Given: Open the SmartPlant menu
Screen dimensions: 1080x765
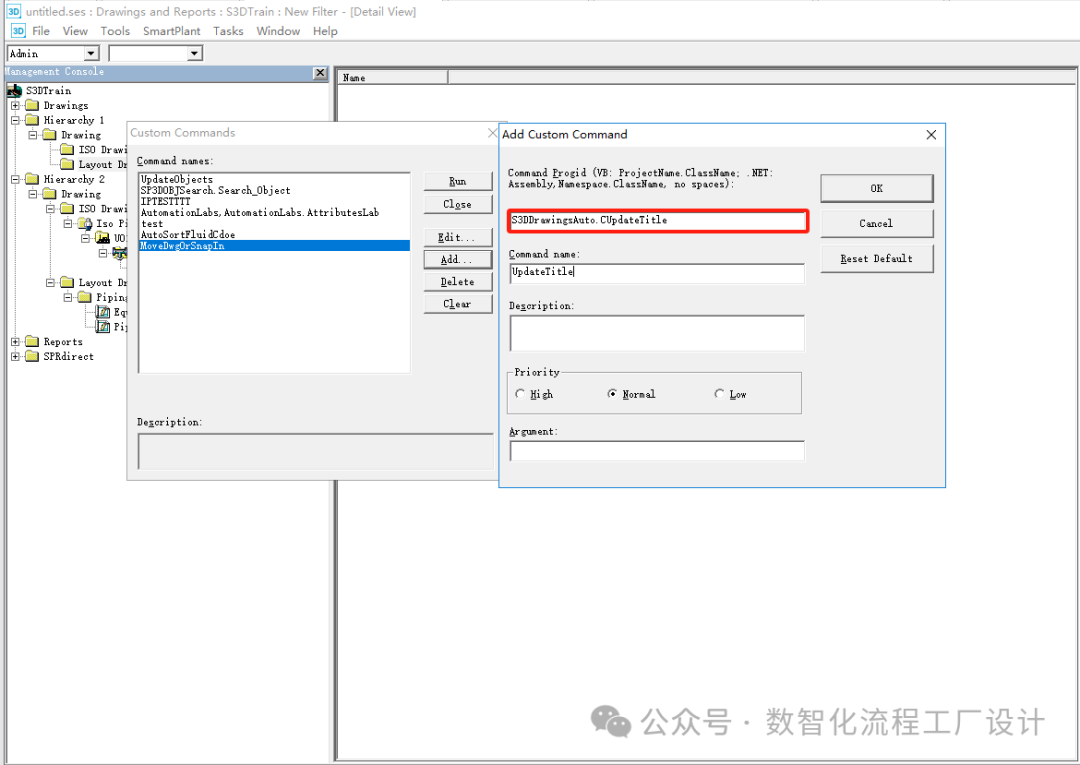Looking at the screenshot, I should coord(172,31).
